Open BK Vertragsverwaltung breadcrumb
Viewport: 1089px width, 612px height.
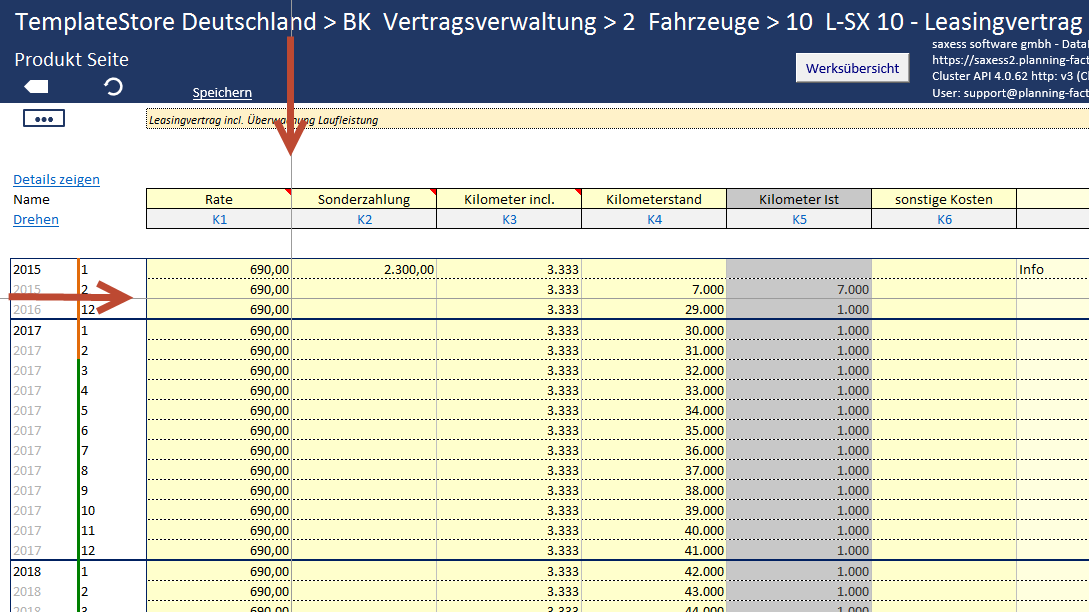[470, 23]
